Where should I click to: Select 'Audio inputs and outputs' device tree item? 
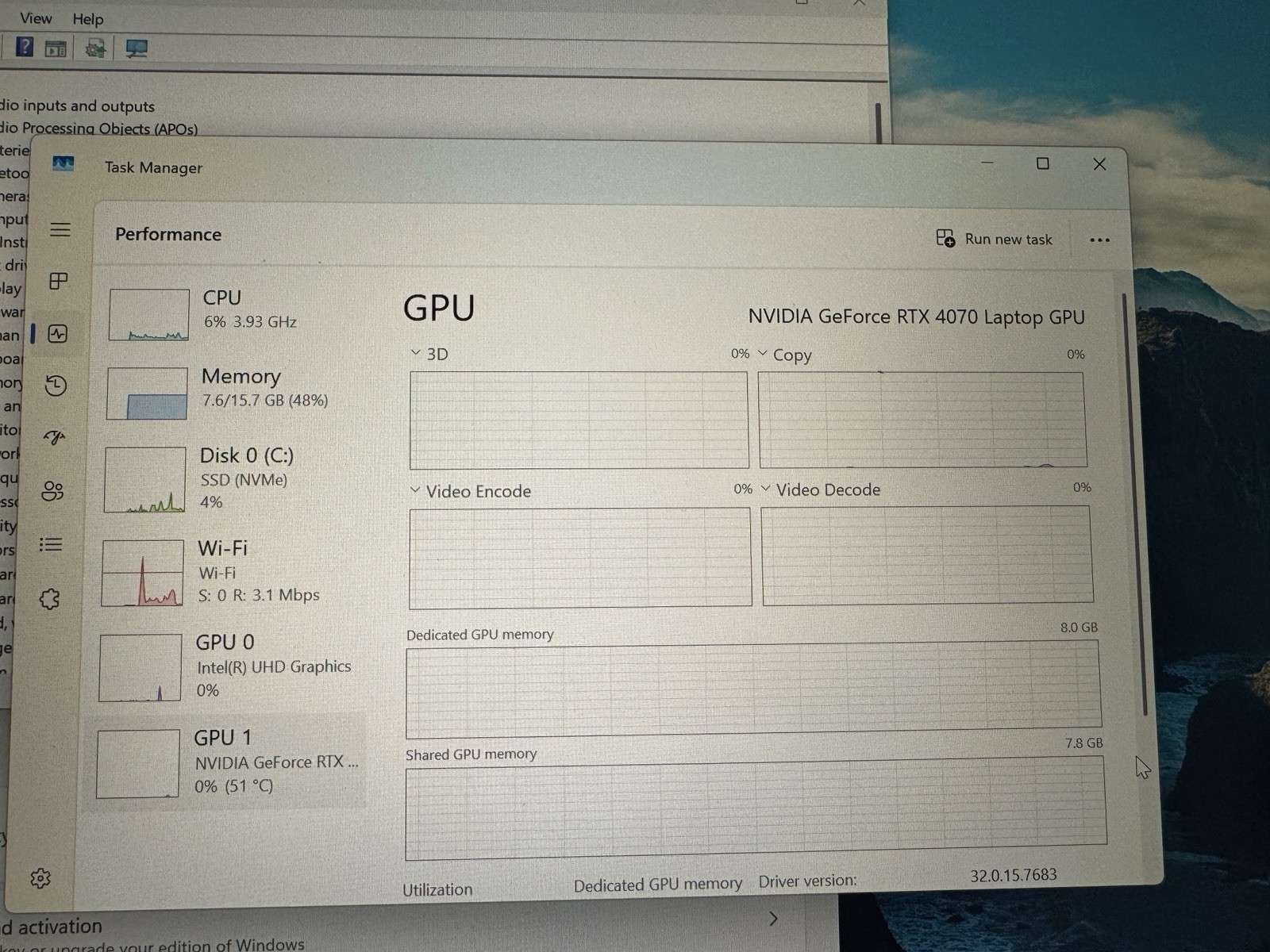click(77, 106)
